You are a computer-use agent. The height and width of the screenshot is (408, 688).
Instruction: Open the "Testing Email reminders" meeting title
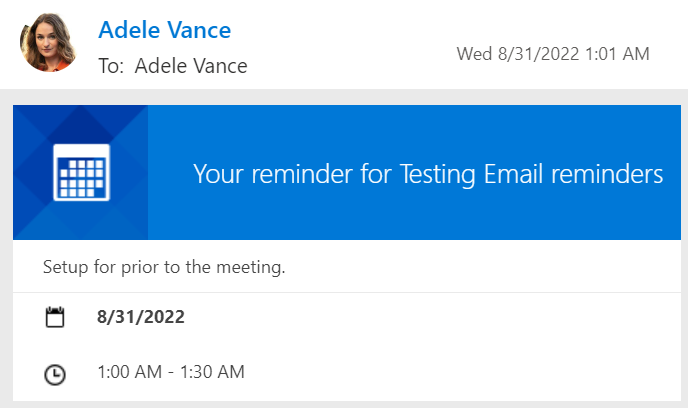click(x=531, y=174)
